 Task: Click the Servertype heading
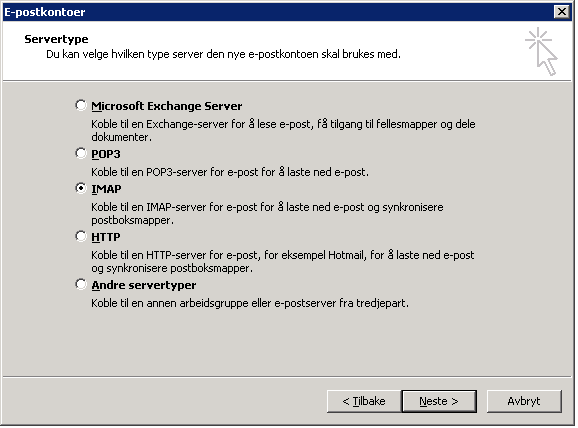coord(56,39)
